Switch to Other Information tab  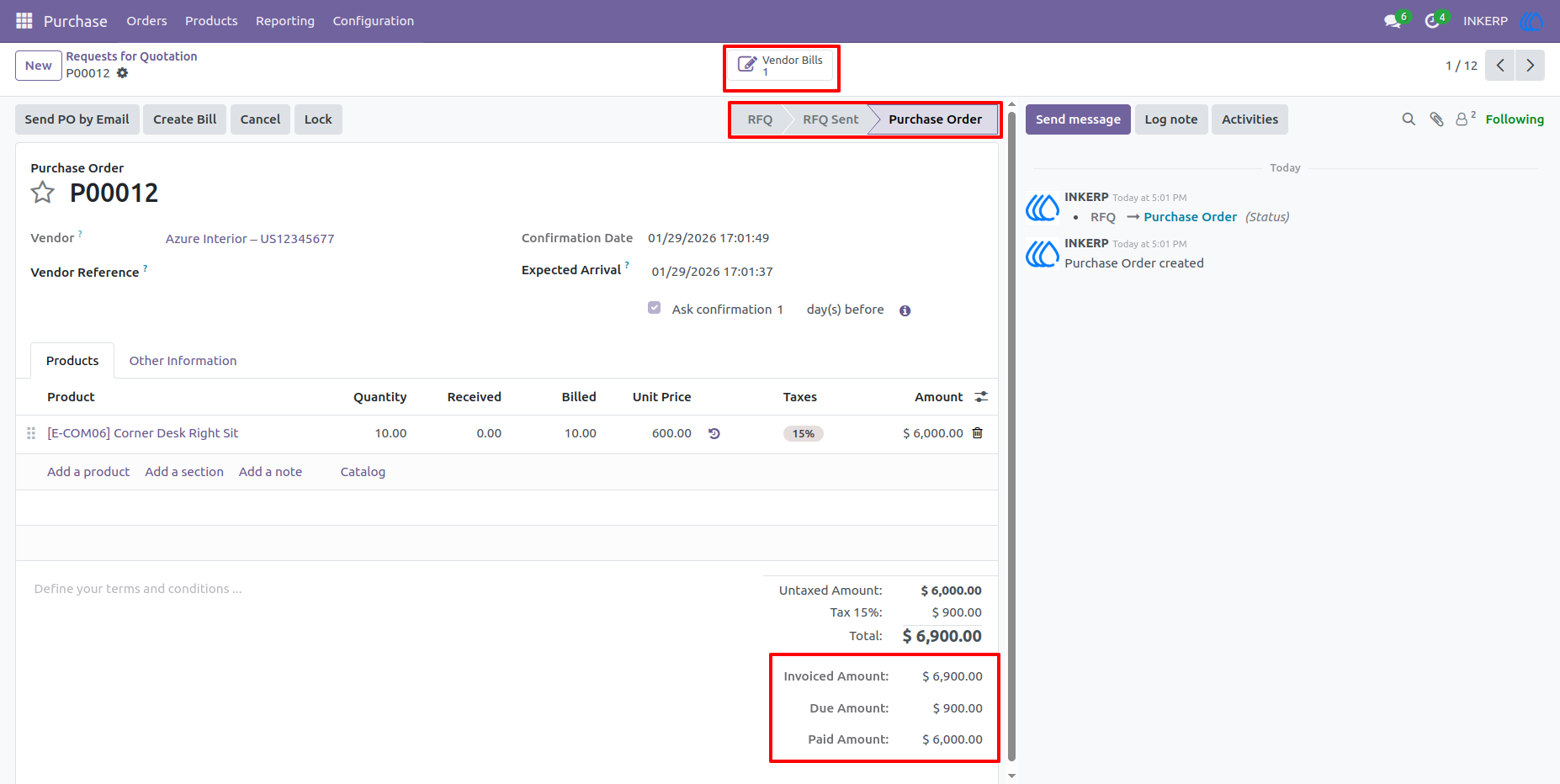click(183, 361)
